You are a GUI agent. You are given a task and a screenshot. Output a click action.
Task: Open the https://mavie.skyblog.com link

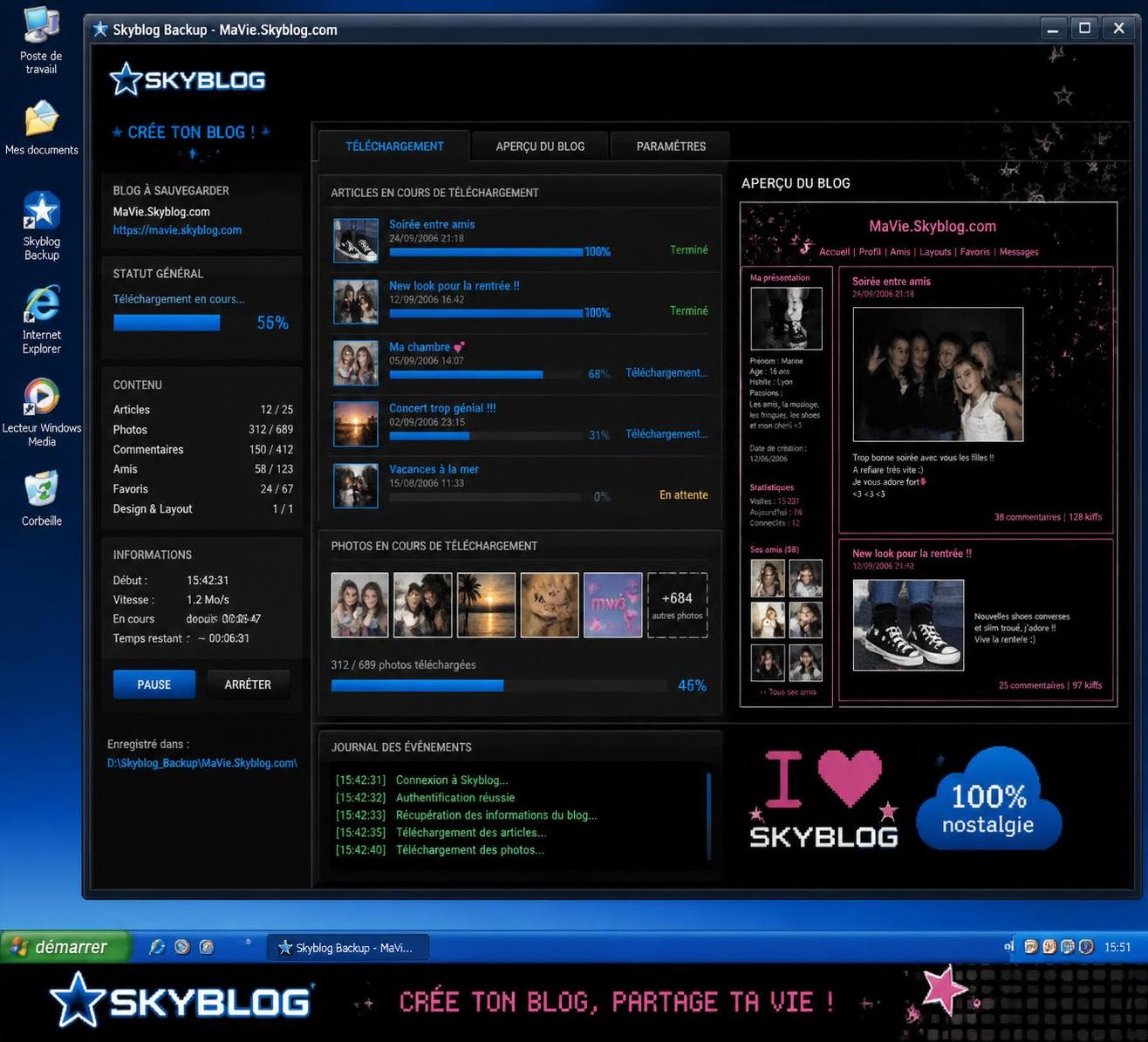point(177,230)
